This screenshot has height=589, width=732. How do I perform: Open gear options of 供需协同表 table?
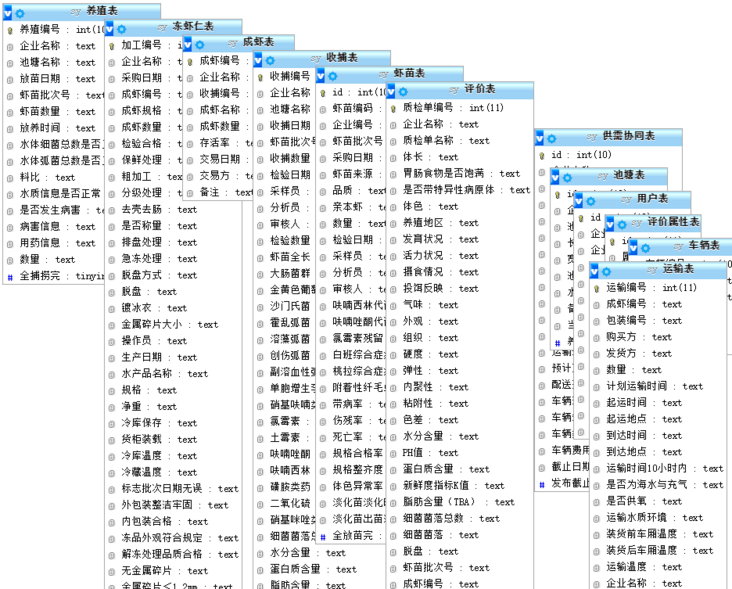tap(552, 139)
